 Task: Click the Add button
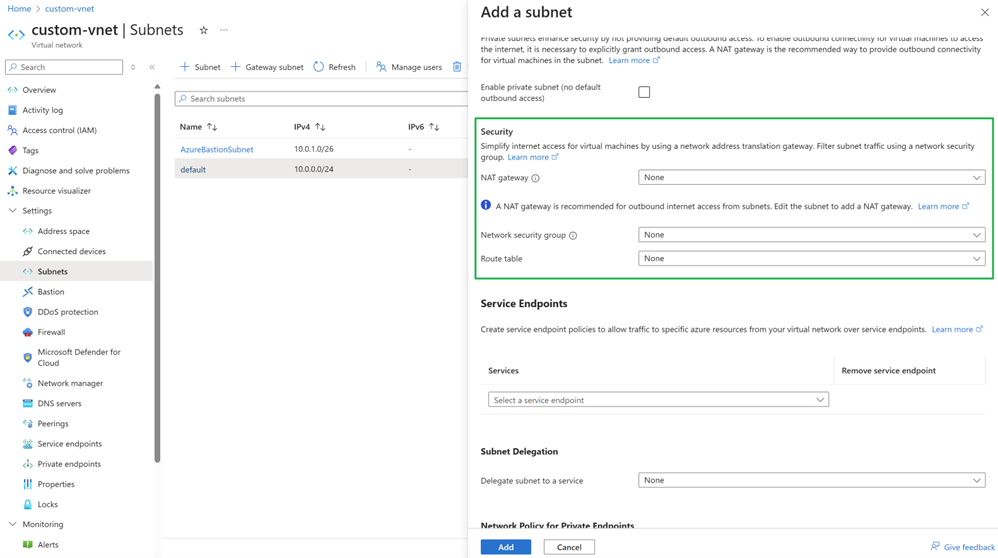505,547
